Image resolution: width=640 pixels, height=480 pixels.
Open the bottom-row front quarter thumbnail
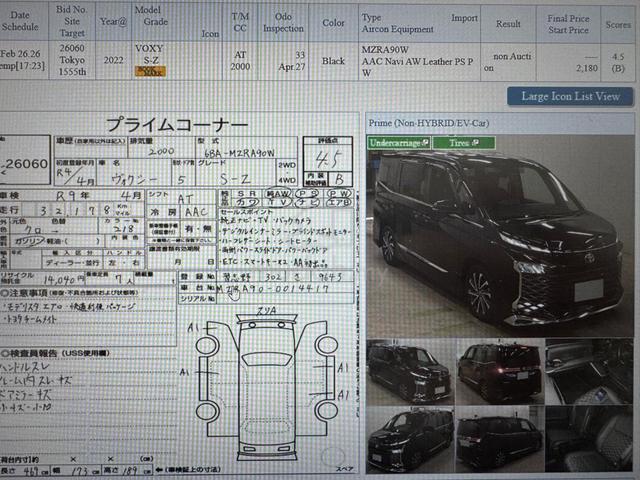click(410, 439)
